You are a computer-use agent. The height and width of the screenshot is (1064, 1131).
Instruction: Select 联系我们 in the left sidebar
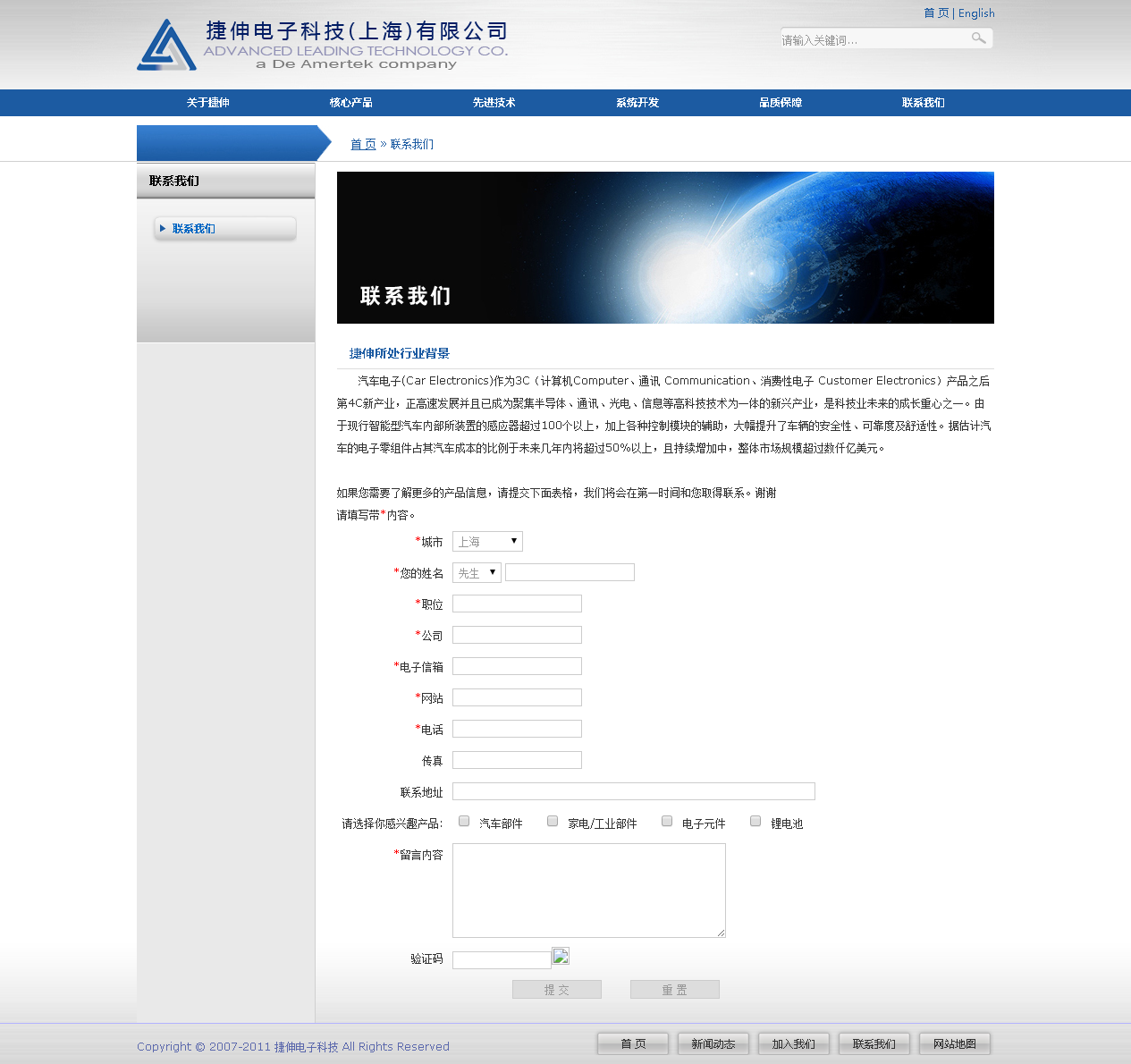194,229
